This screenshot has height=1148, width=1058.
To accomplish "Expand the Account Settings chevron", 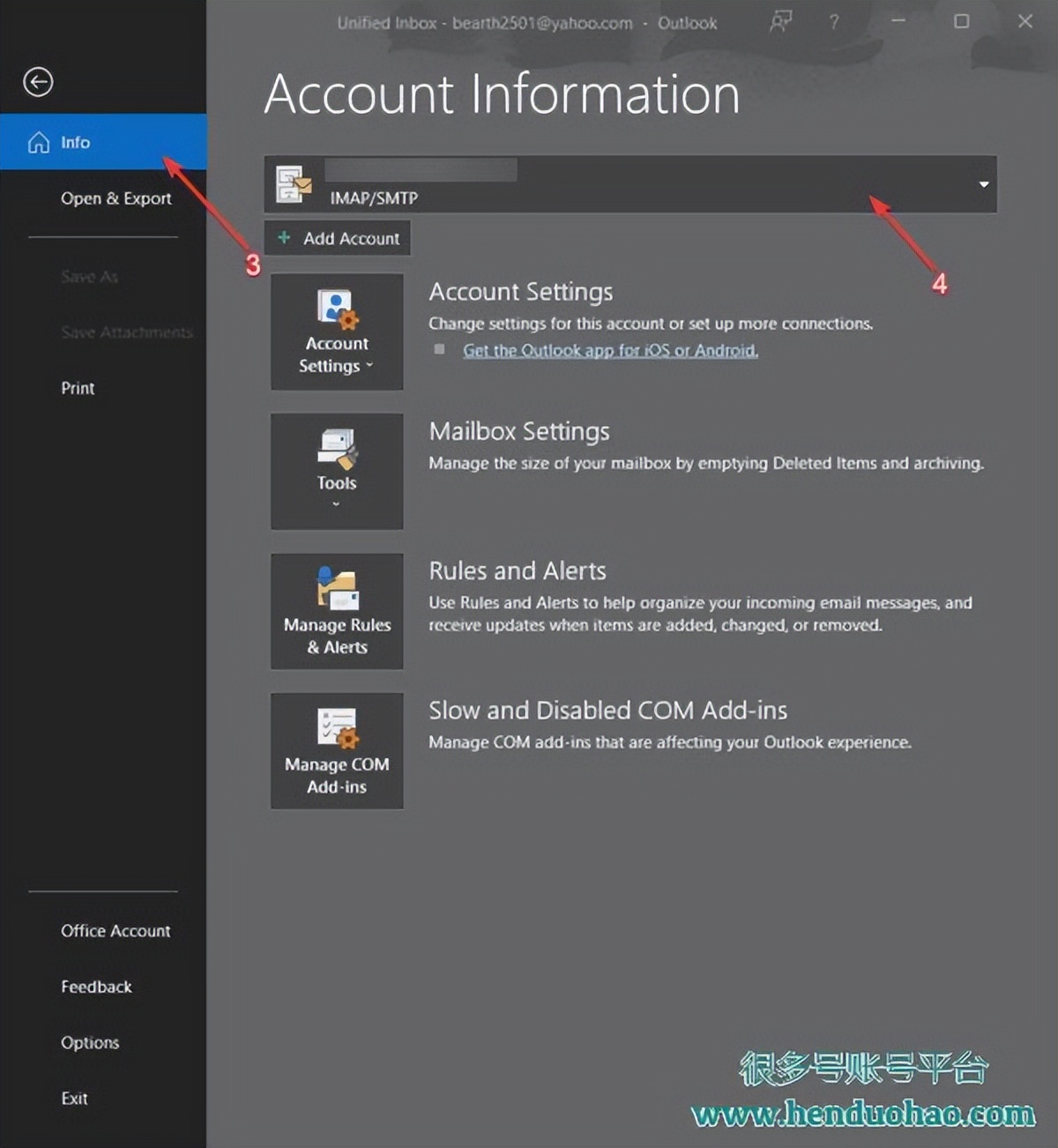I will click(x=369, y=366).
